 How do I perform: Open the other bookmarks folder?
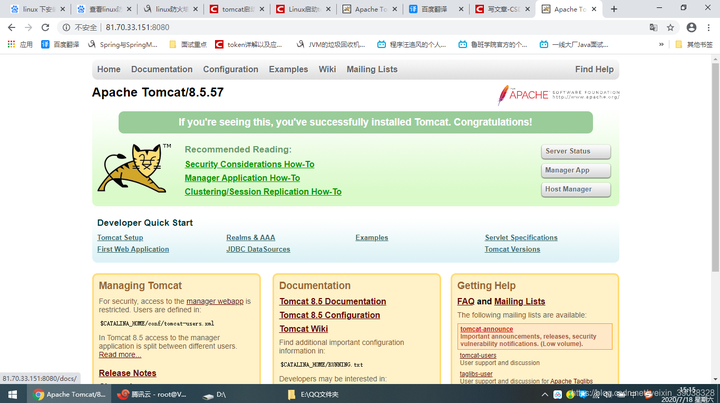(694, 45)
